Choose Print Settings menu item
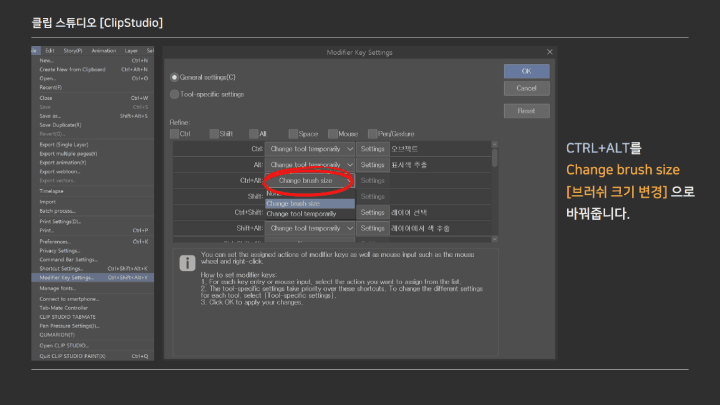 93,221
